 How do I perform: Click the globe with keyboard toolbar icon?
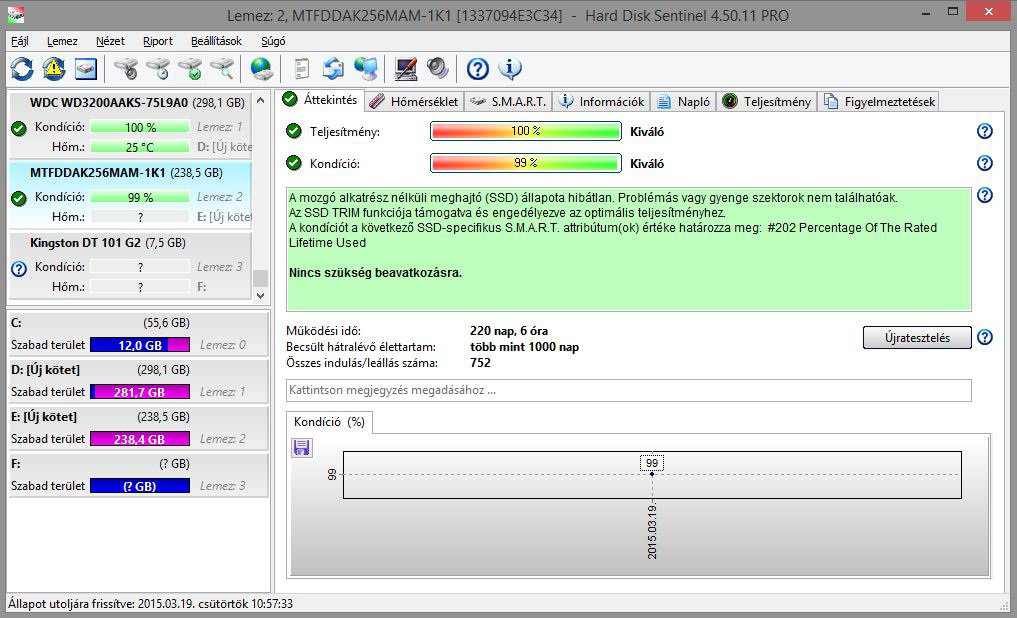coord(261,69)
